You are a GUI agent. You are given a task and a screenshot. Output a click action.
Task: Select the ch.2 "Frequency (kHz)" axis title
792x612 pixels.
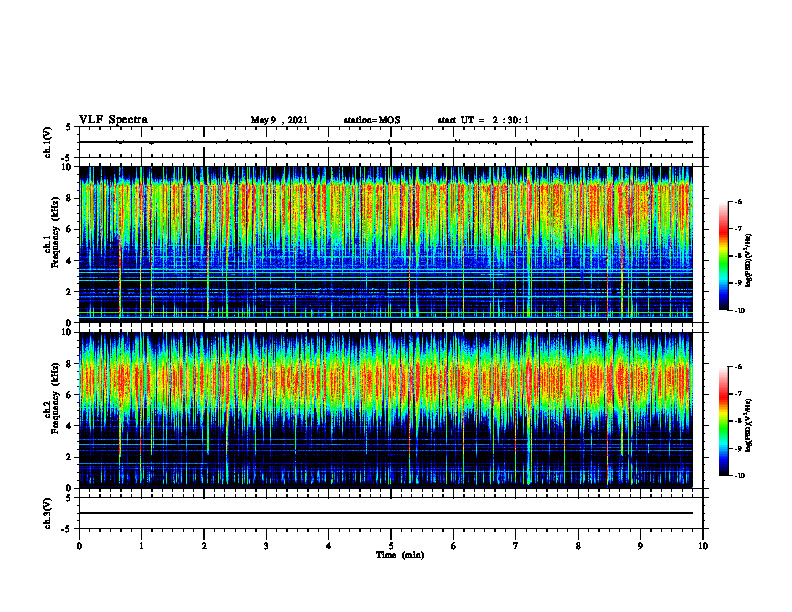click(x=55, y=398)
